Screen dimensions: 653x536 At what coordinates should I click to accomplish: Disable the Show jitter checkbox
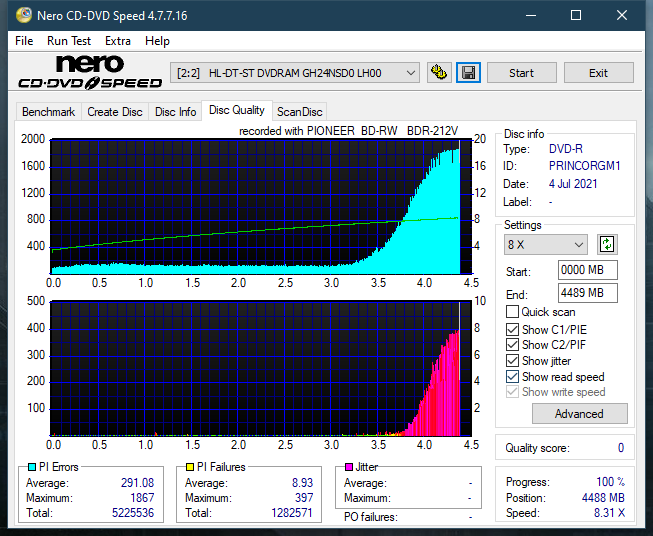point(512,361)
